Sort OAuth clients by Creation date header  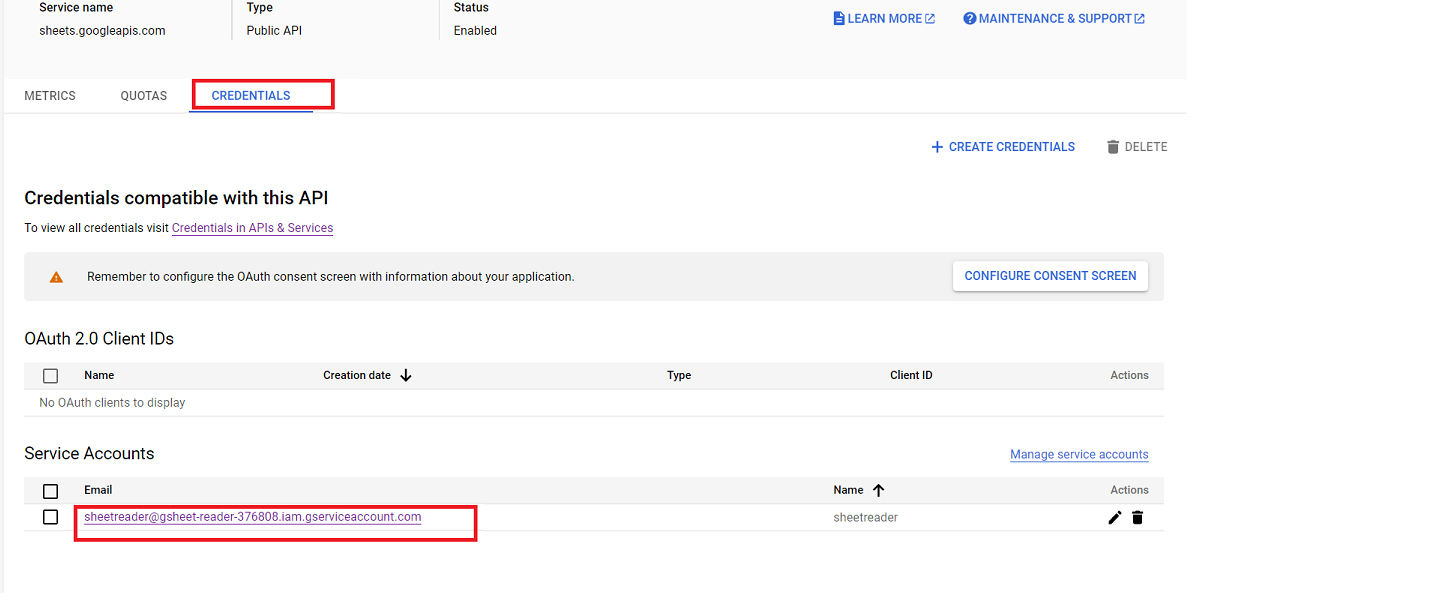coord(357,376)
